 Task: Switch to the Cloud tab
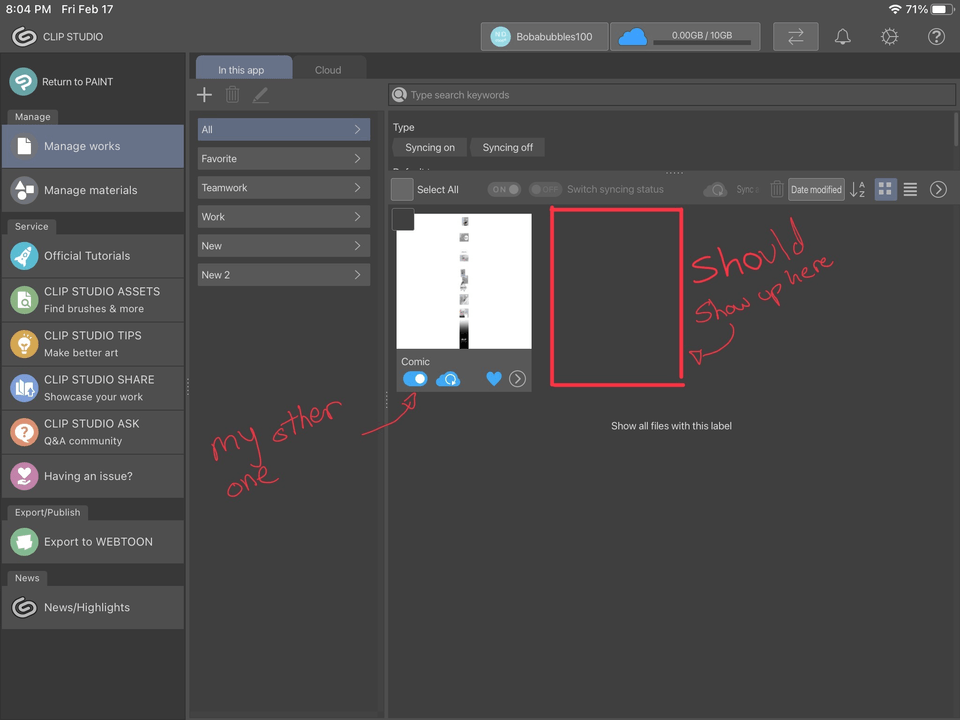328,70
